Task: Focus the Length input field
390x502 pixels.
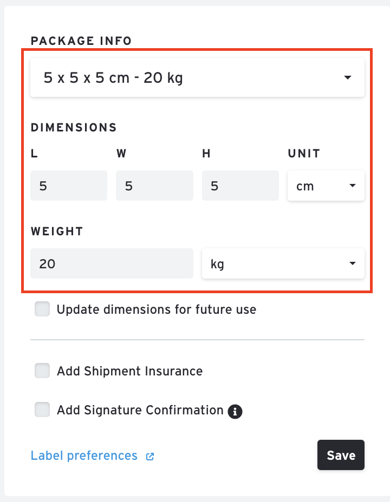Action: tap(69, 186)
